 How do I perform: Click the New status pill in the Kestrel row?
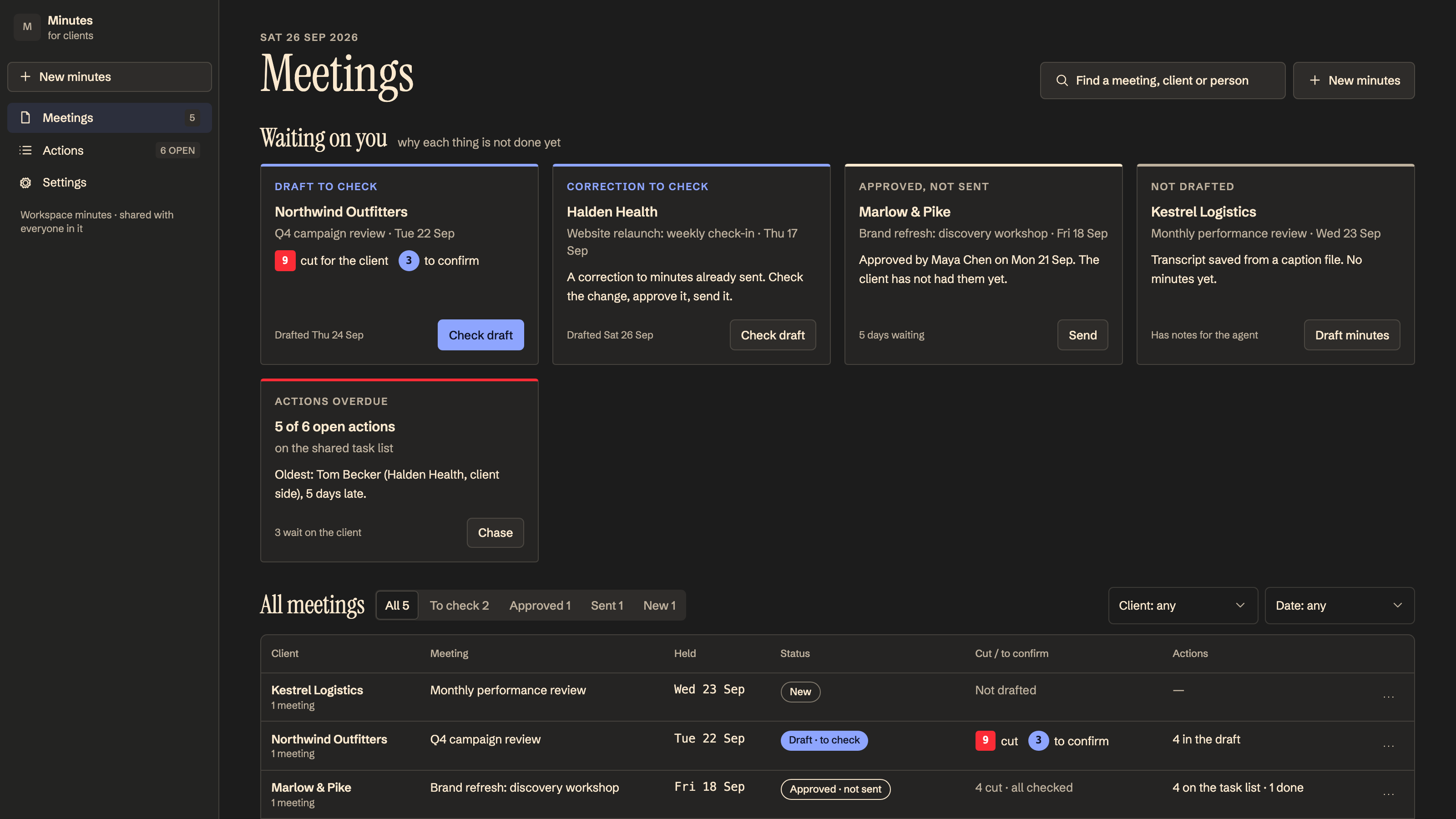tap(800, 692)
